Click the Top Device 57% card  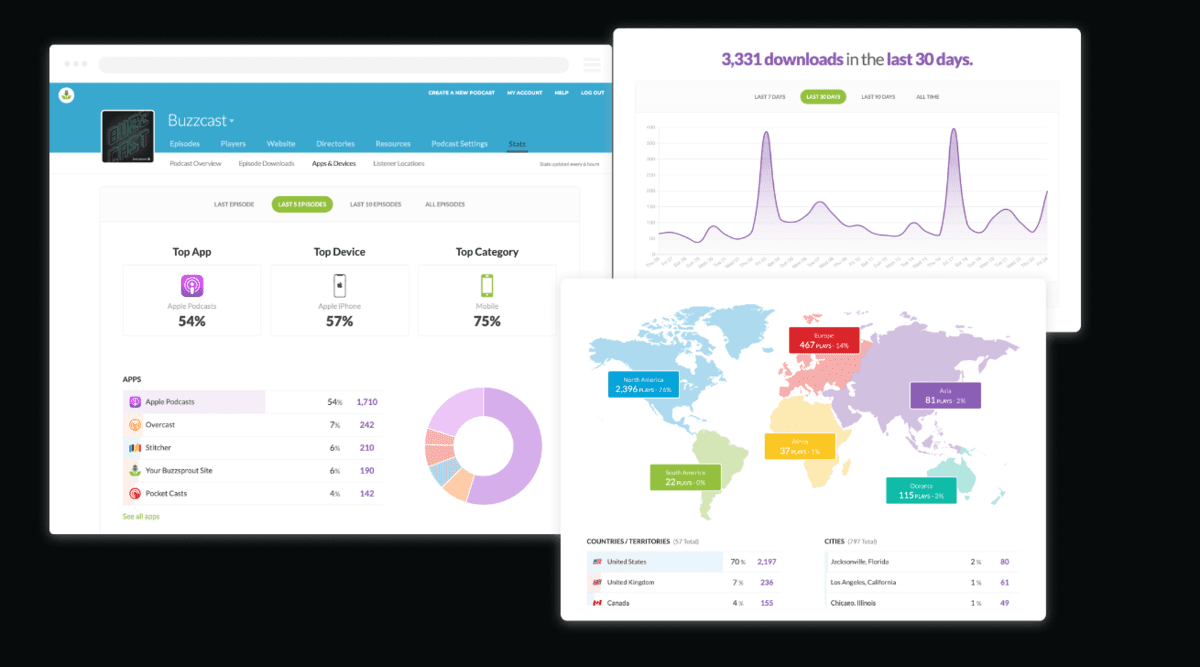339,300
